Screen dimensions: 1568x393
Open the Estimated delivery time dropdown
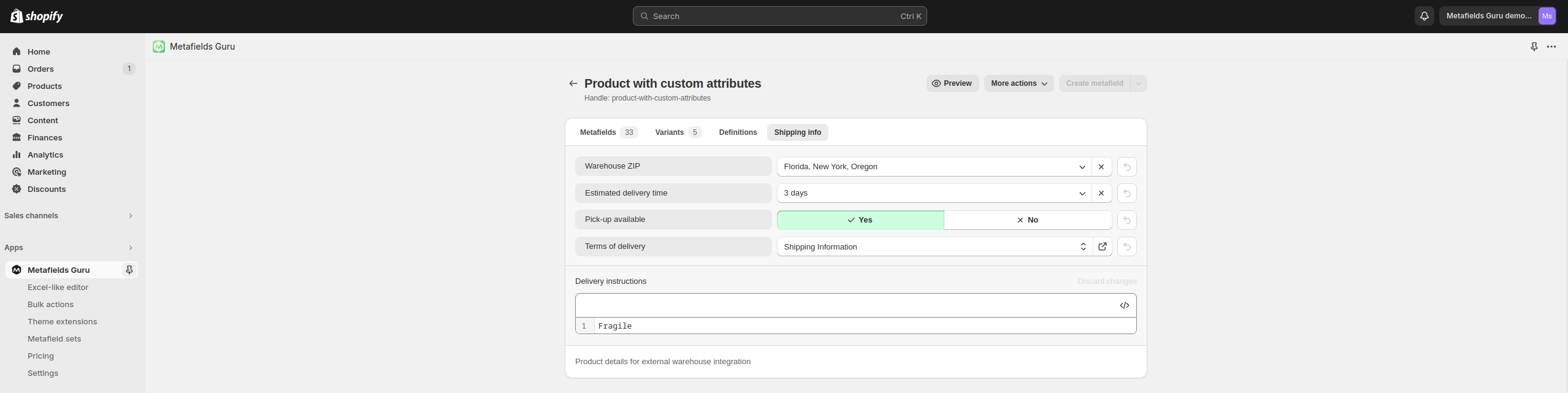pos(934,193)
